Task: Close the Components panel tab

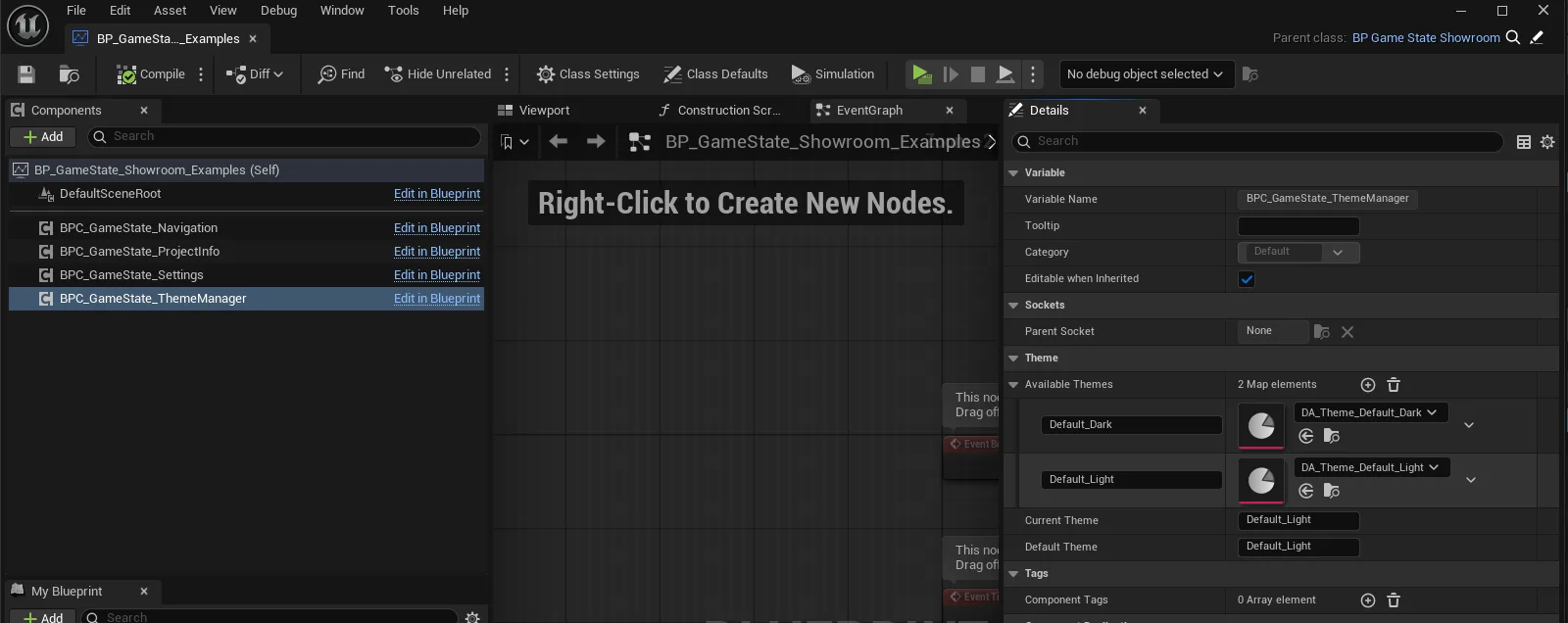Action: click(144, 111)
